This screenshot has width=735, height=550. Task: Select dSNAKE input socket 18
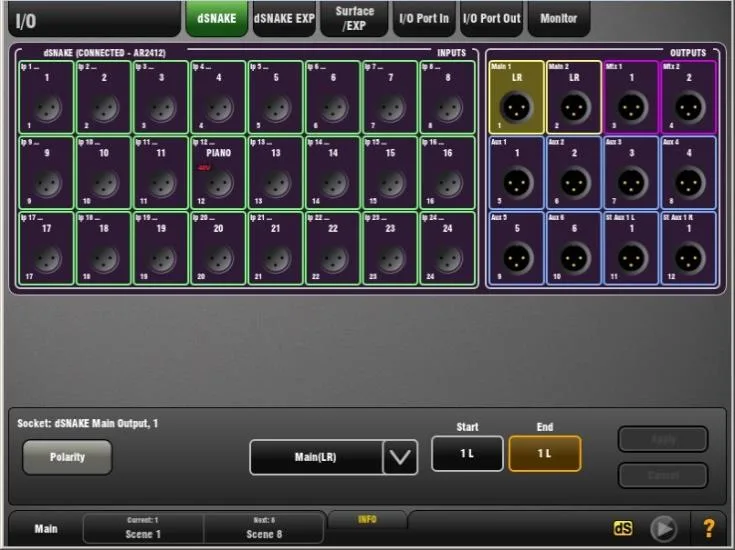point(104,248)
